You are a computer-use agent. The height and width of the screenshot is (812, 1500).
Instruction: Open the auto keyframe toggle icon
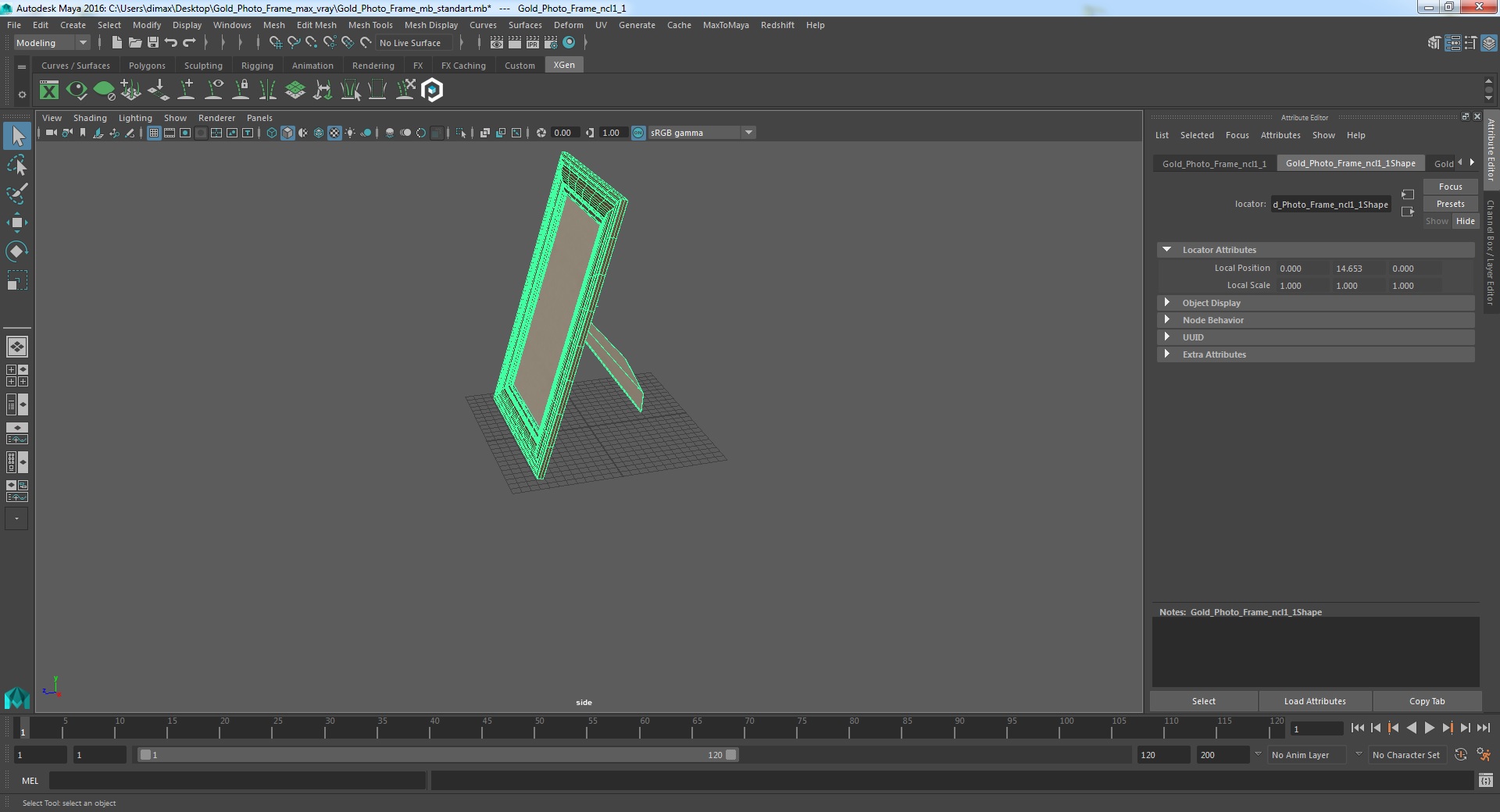[x=1461, y=755]
